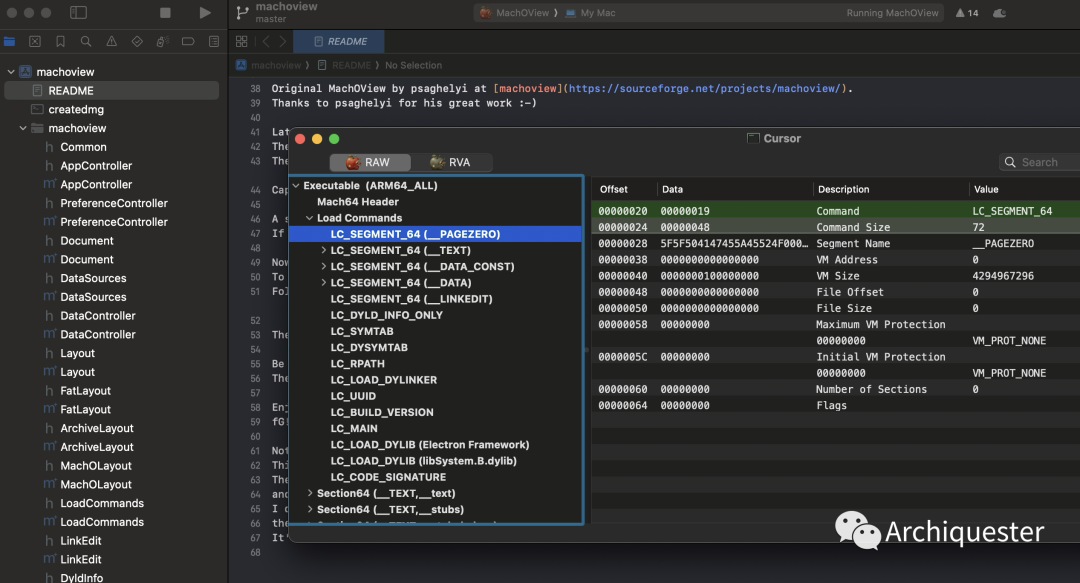Switch MachOView to RAW addressing
1080x583 pixels.
point(370,162)
